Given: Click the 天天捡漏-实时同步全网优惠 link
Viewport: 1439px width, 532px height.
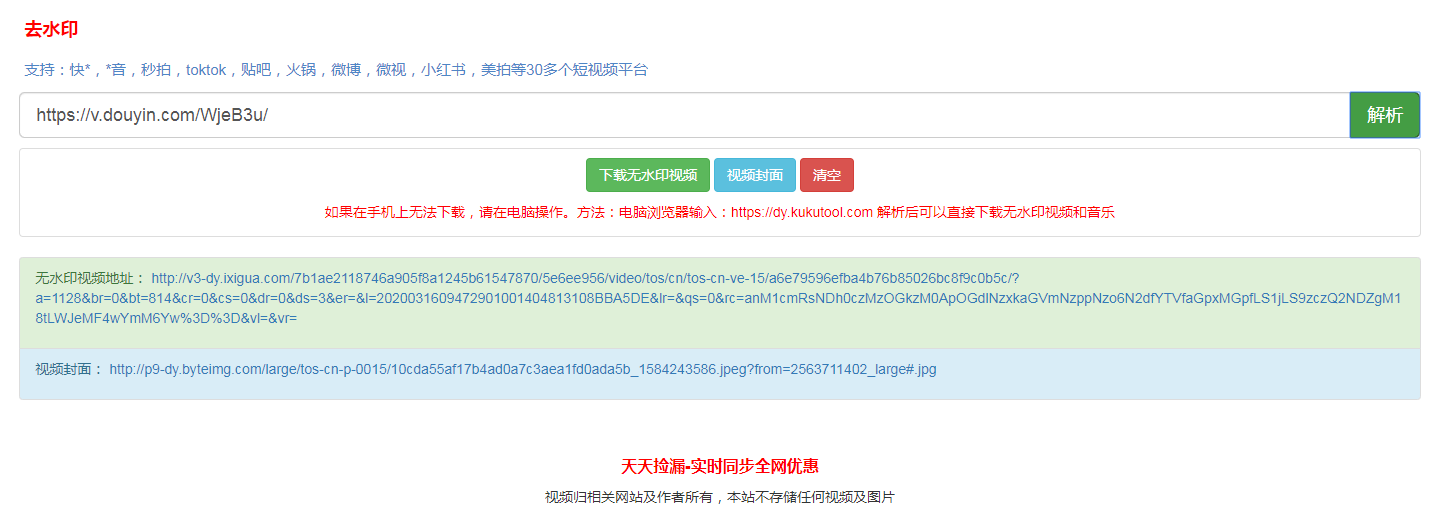Looking at the screenshot, I should (720, 466).
